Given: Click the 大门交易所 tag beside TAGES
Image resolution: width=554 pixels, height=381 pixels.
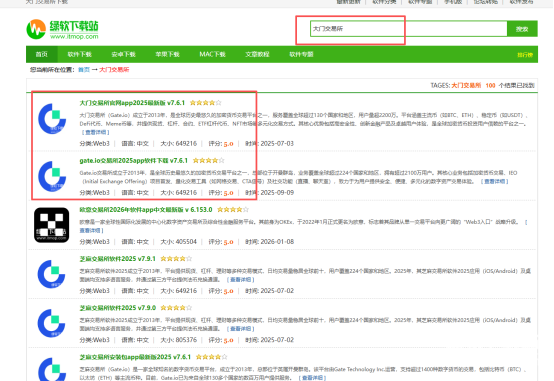Looking at the screenshot, I should tap(466, 86).
